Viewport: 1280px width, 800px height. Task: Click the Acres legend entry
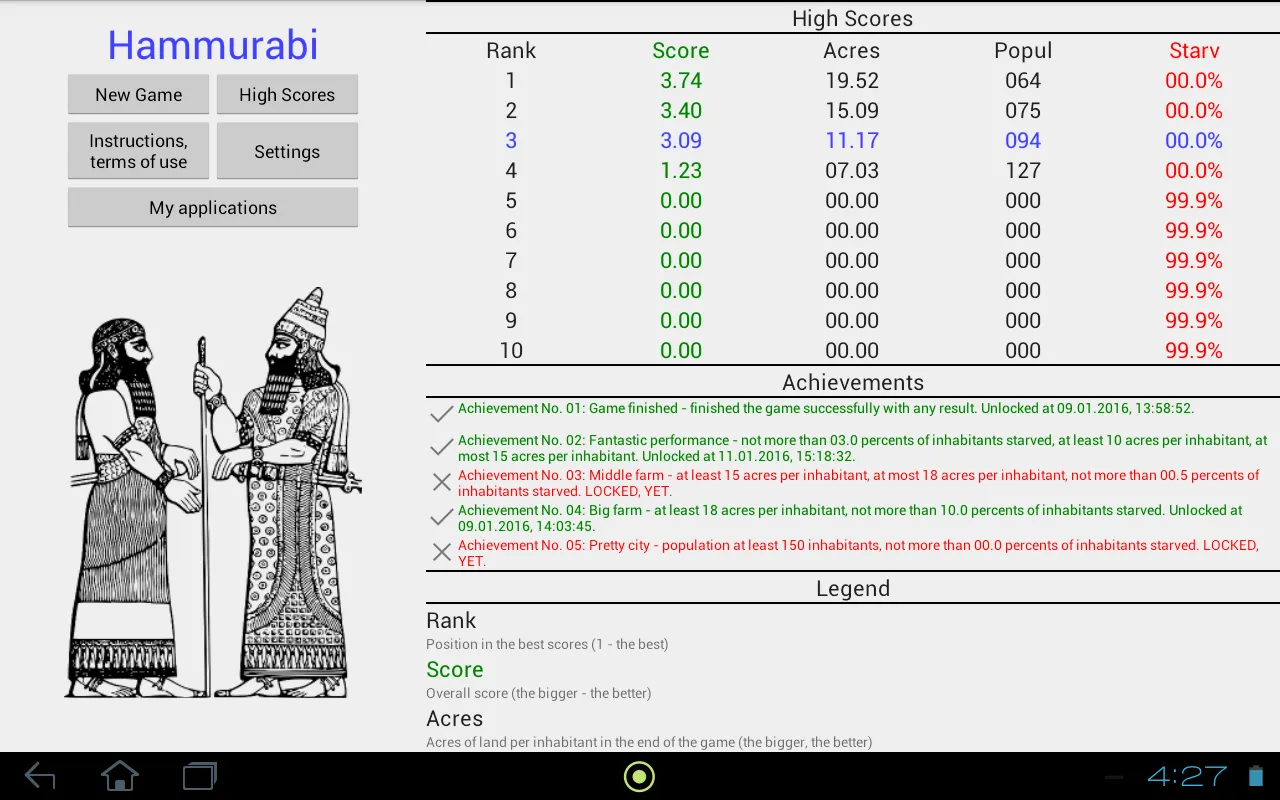[x=455, y=719]
